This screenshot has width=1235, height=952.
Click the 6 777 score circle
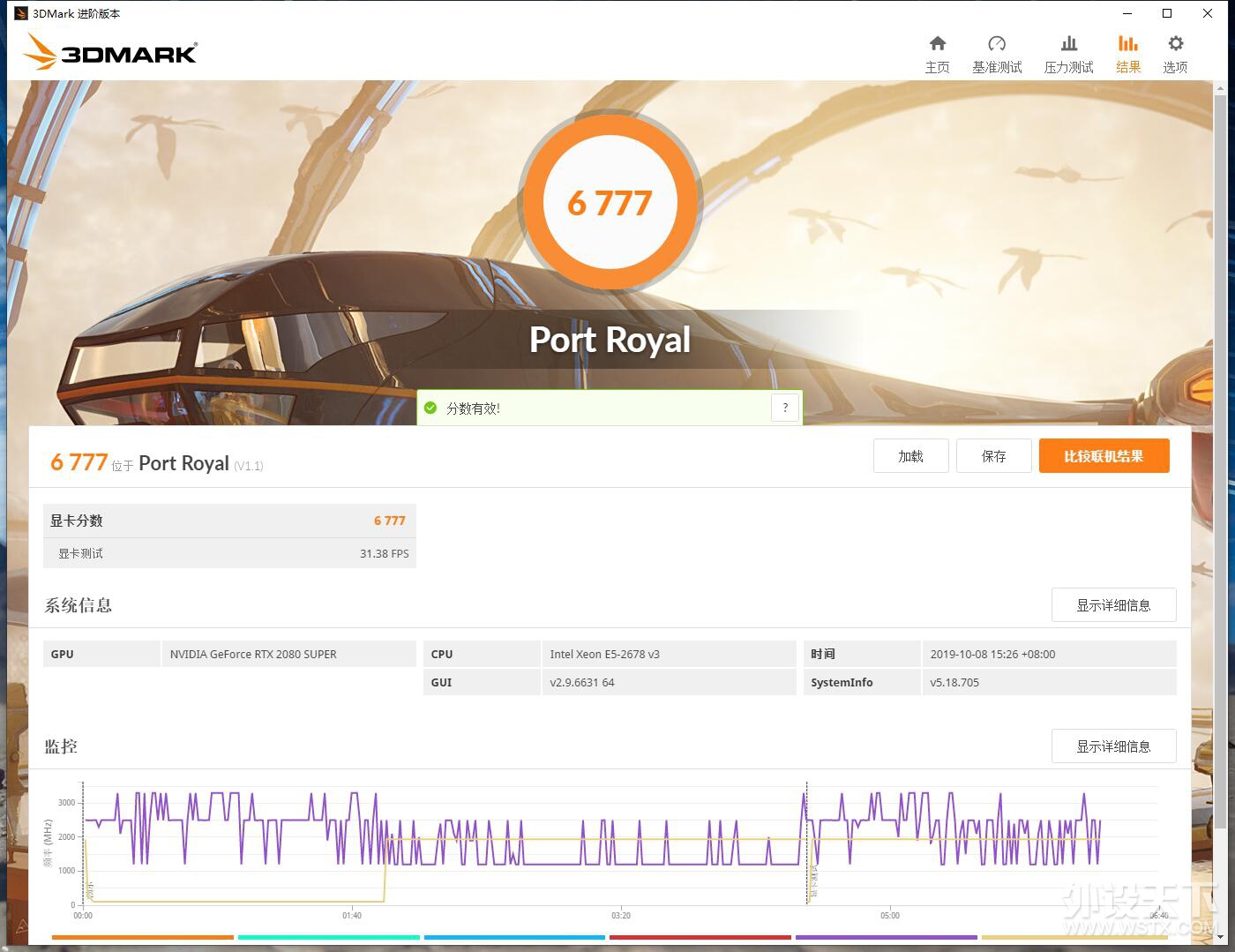click(610, 202)
